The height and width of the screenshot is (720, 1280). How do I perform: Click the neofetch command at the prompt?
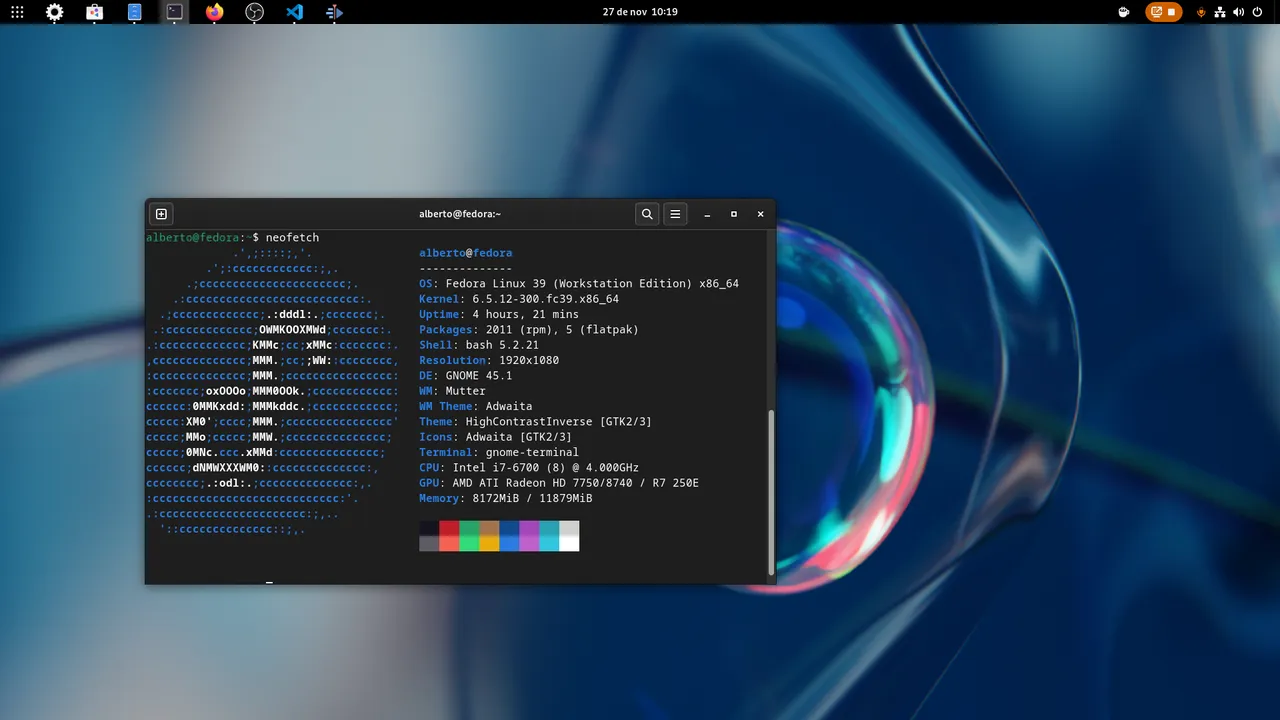pyautogui.click(x=292, y=238)
